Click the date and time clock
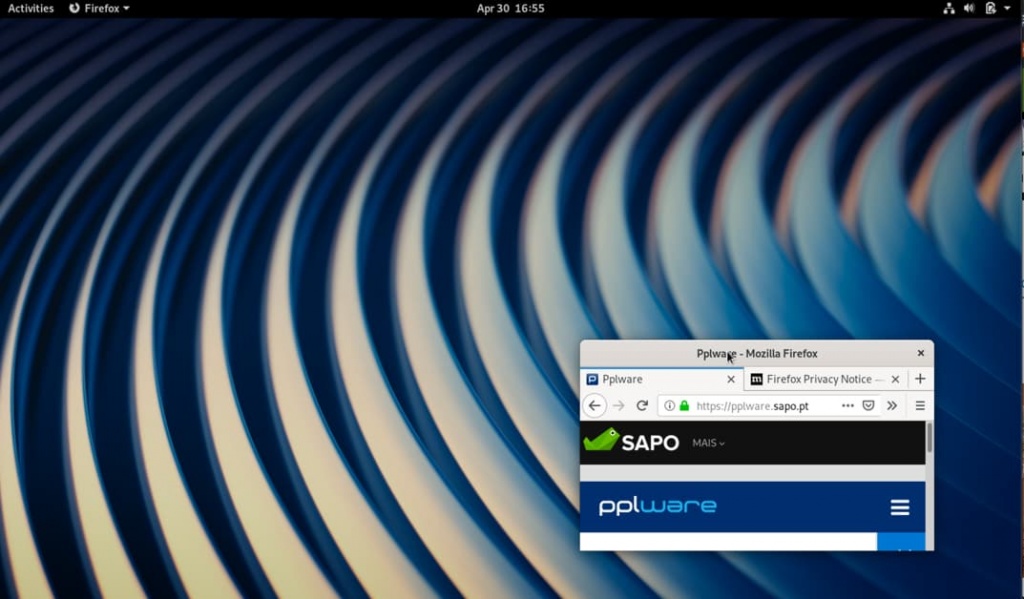The width and height of the screenshot is (1024, 599). [510, 8]
